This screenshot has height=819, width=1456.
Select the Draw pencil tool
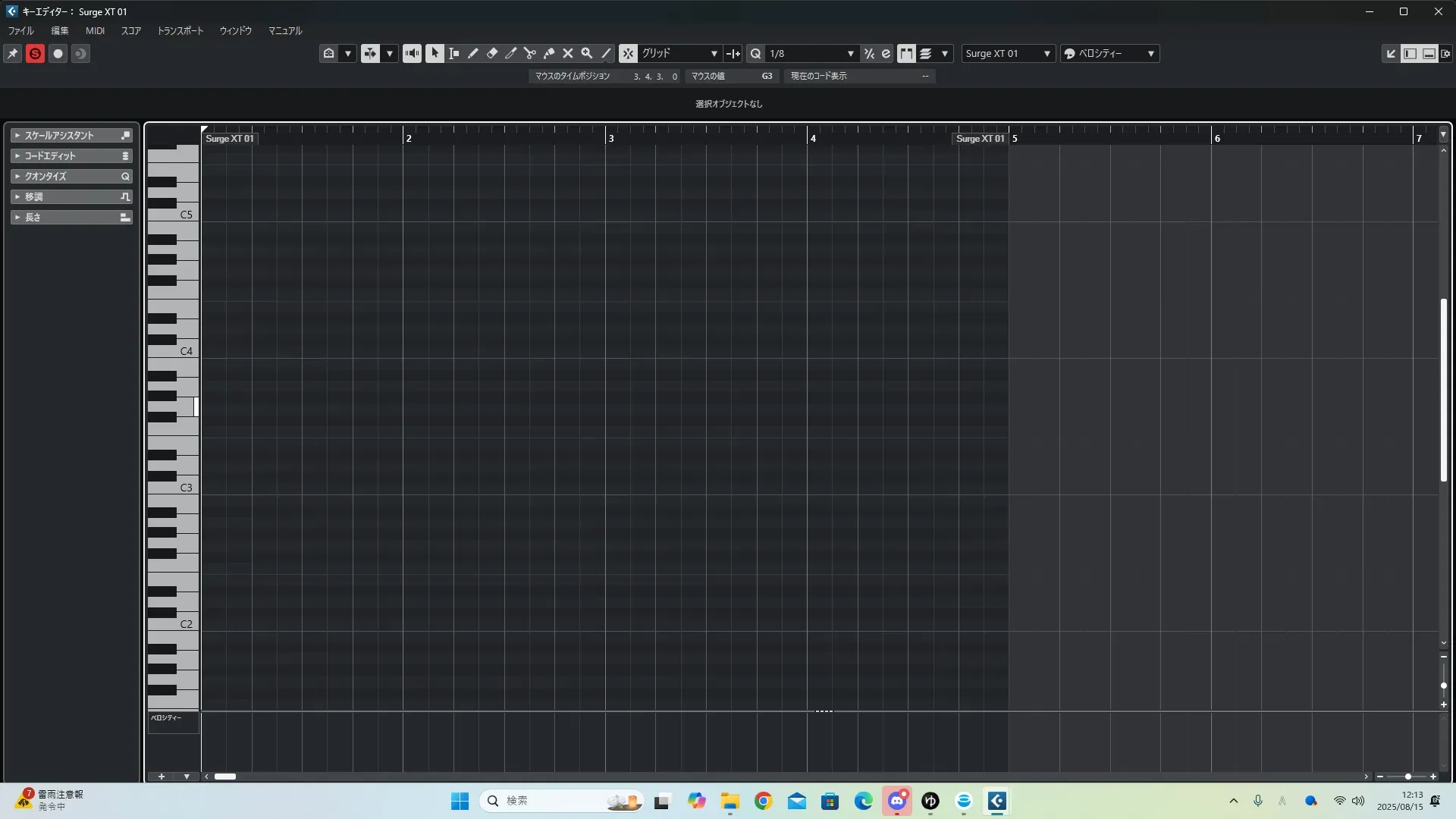(x=472, y=53)
